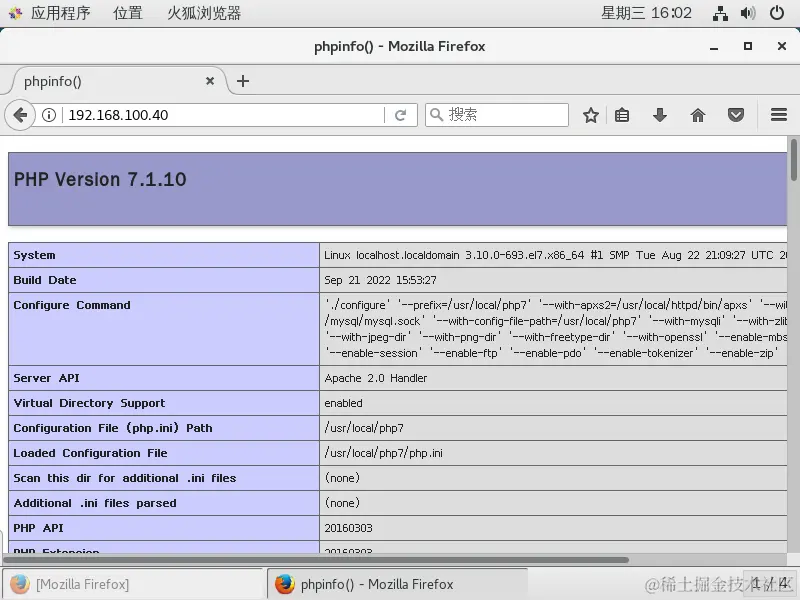Click the 20160303 PHP API value
This screenshot has width=800, height=600.
coord(348,528)
